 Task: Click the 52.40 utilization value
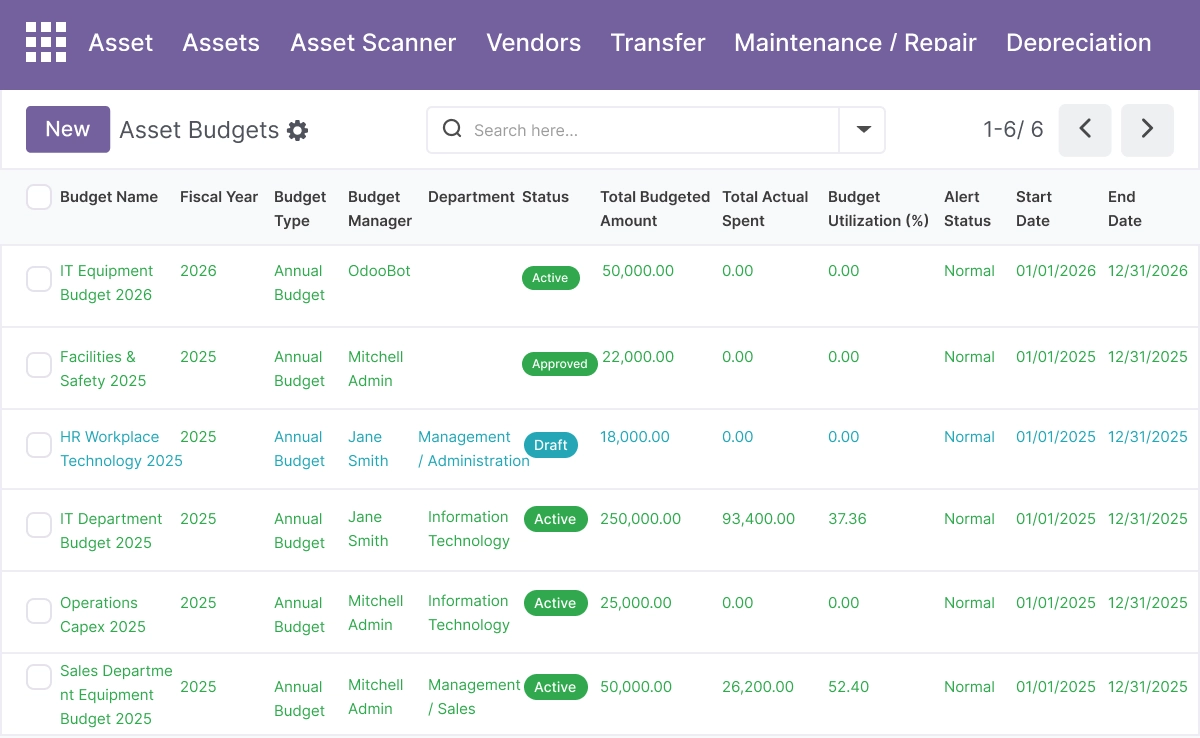[x=848, y=687]
